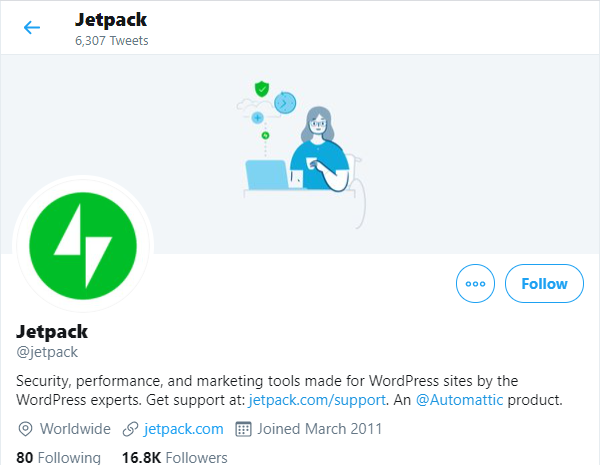The image size is (600, 465).
Task: Open the more options ellipsis button
Action: pos(475,284)
